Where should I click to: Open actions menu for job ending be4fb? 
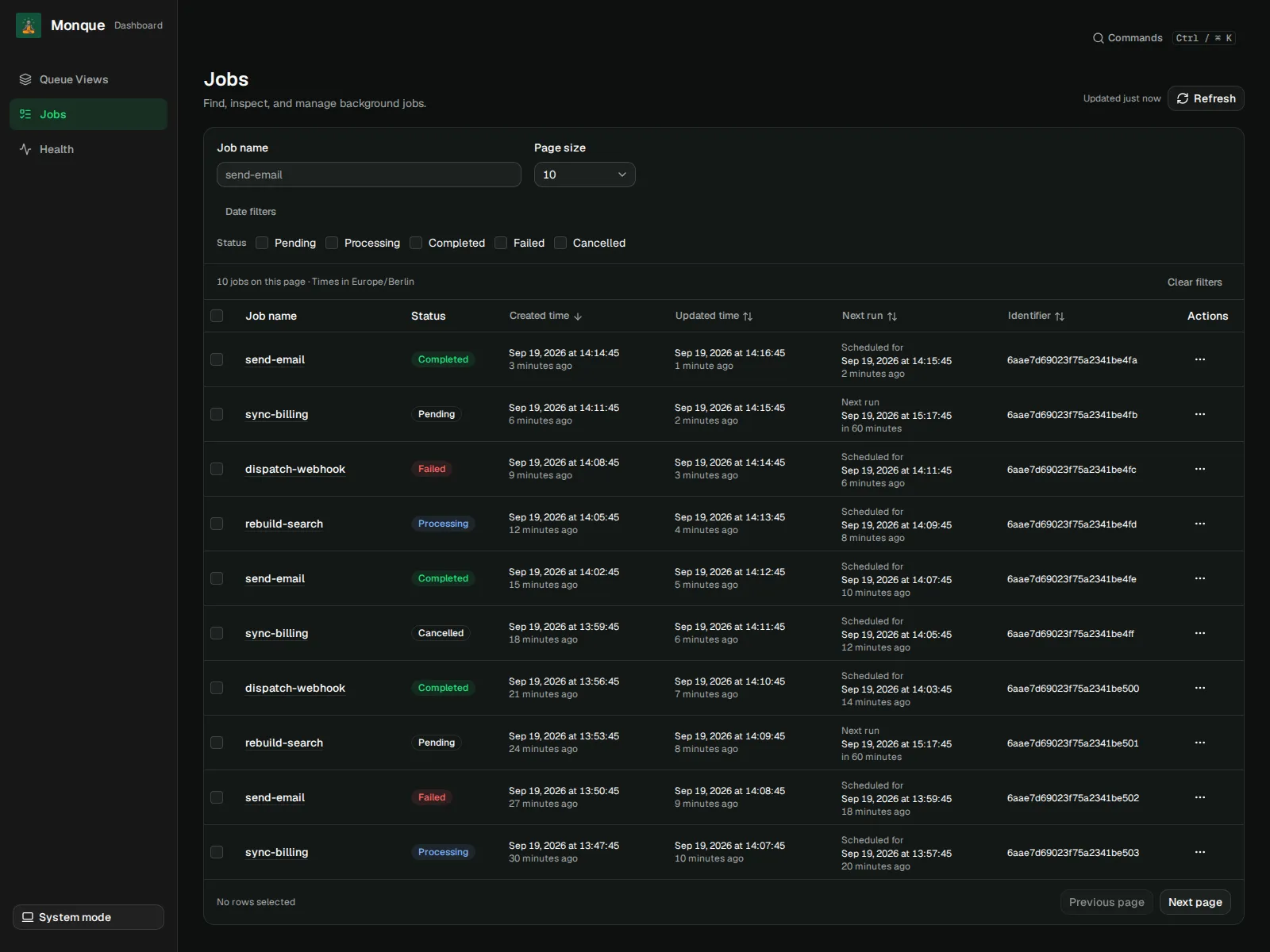[x=1200, y=414]
